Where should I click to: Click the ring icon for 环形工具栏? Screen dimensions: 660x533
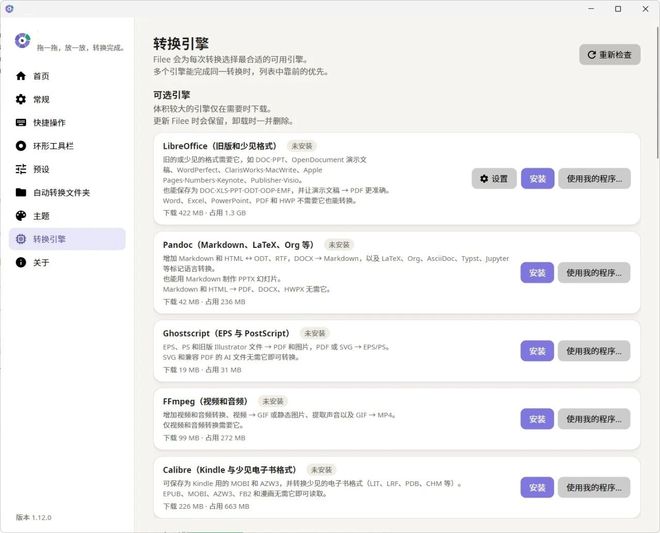click(21, 146)
